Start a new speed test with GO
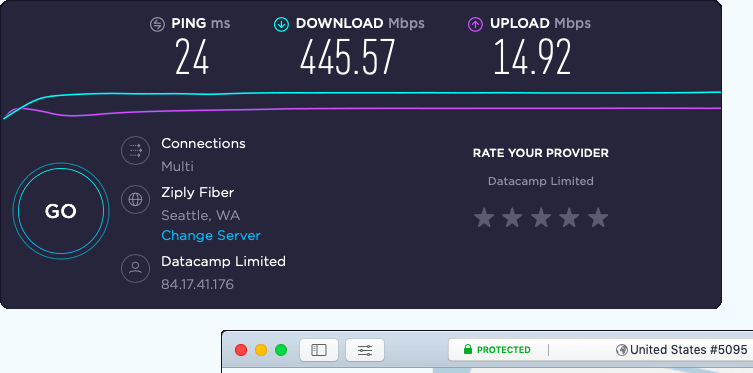The image size is (753, 373). click(61, 211)
